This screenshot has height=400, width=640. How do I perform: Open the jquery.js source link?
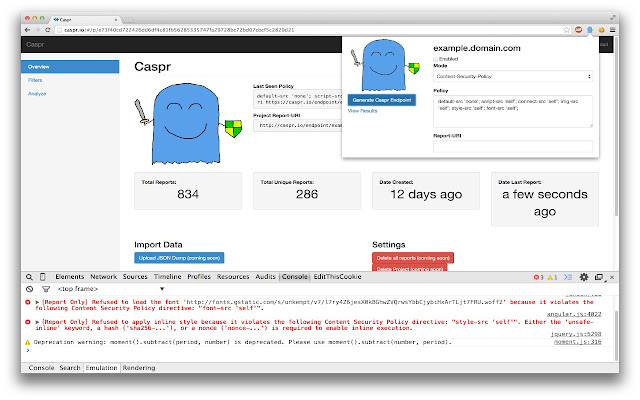(576, 334)
